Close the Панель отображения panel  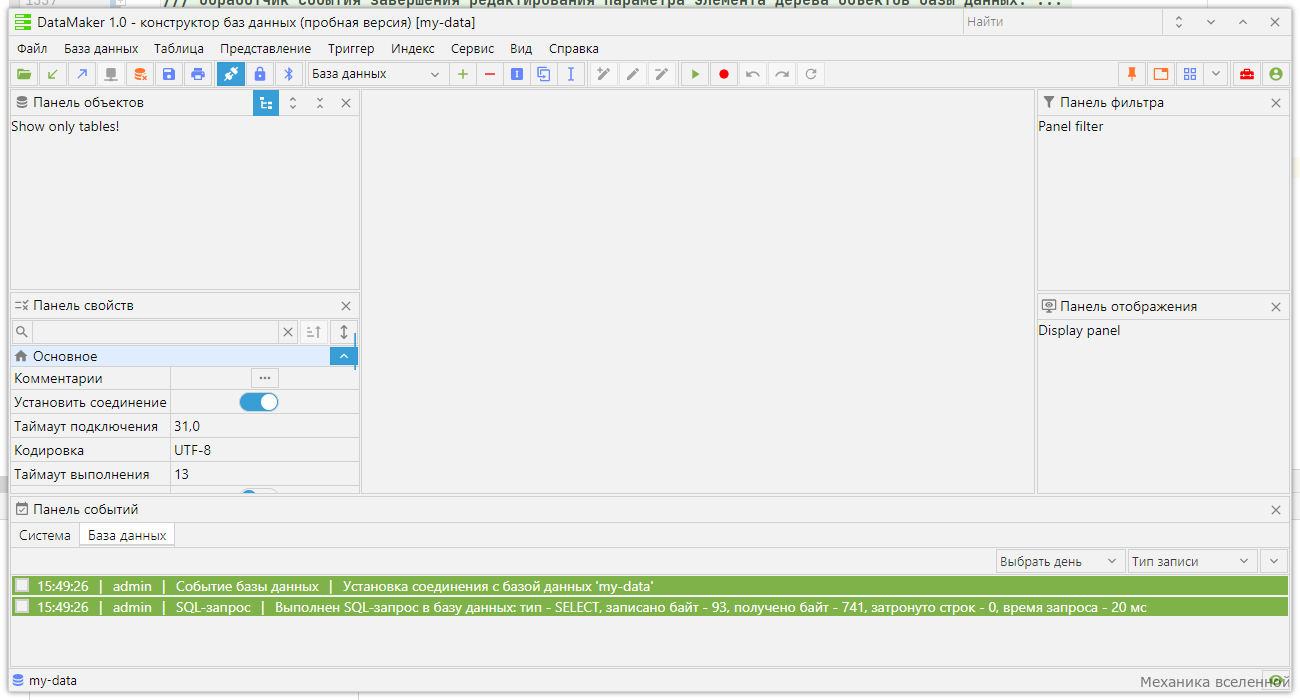1276,307
